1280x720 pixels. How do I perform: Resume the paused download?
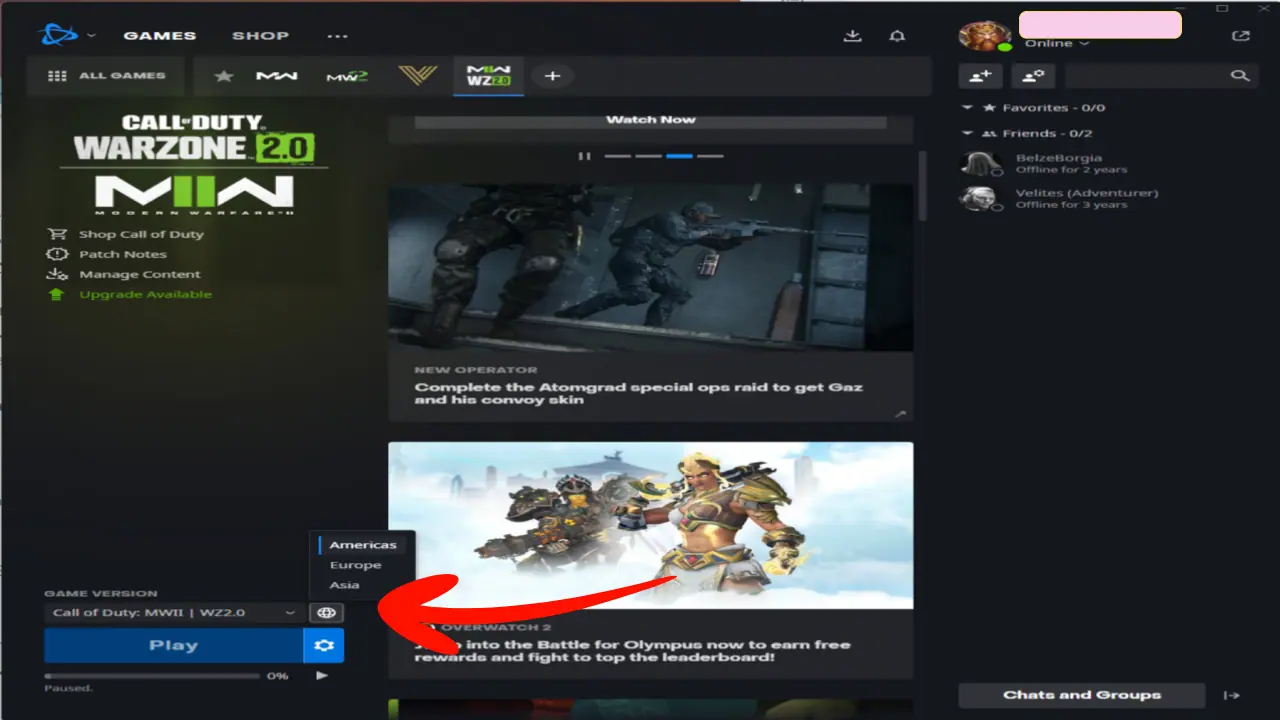(x=321, y=676)
